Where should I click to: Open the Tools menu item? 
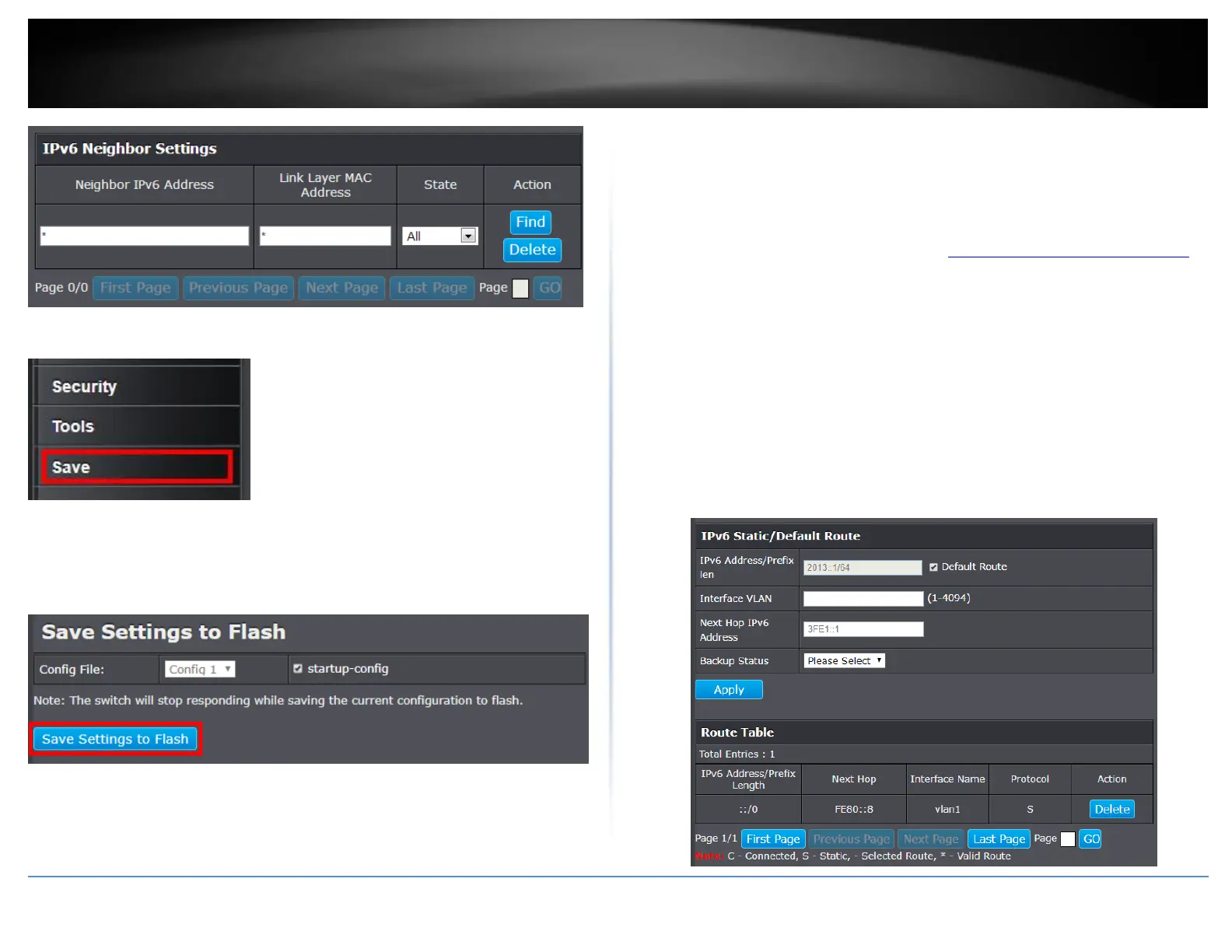[137, 426]
